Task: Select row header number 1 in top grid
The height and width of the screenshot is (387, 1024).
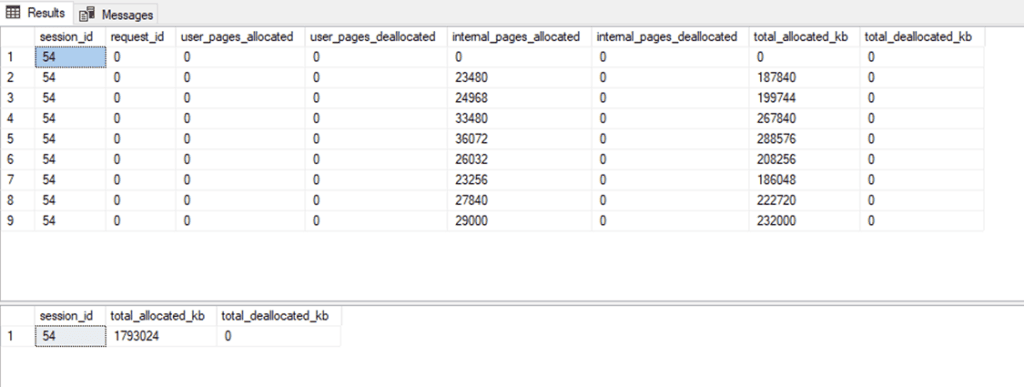Action: coord(18,57)
